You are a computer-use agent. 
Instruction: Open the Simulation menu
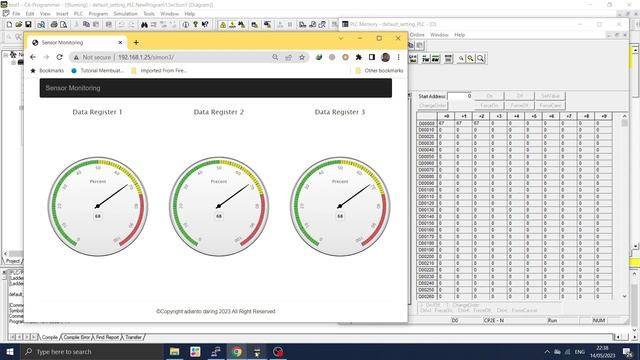tap(125, 13)
